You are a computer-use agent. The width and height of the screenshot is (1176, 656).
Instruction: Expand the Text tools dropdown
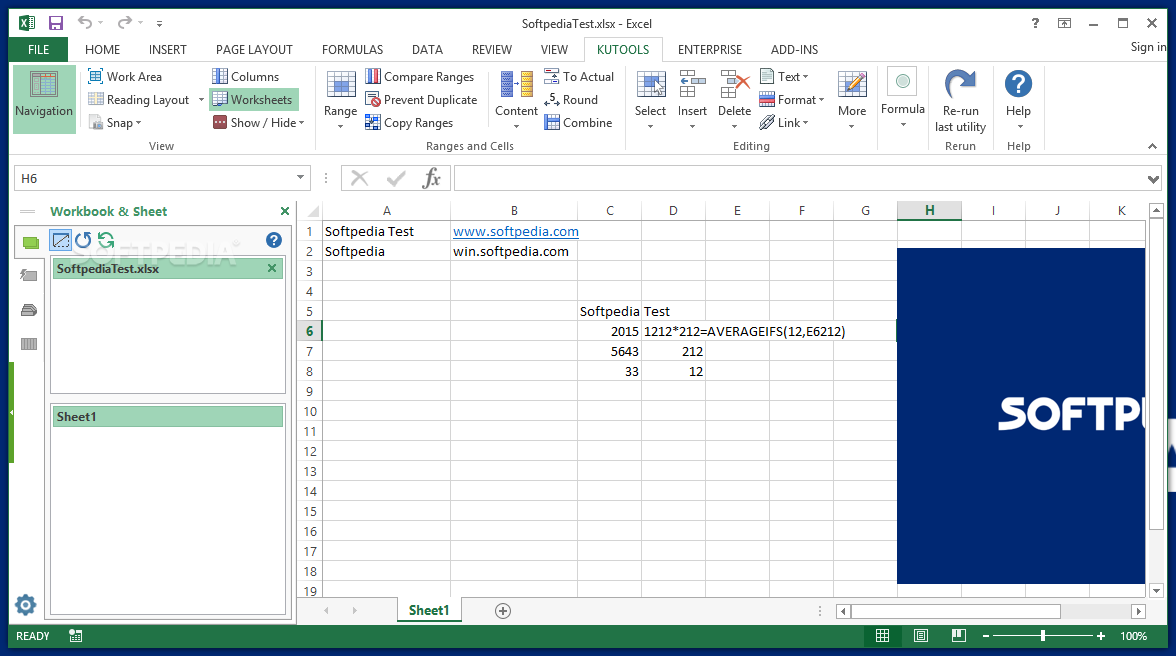[784, 76]
